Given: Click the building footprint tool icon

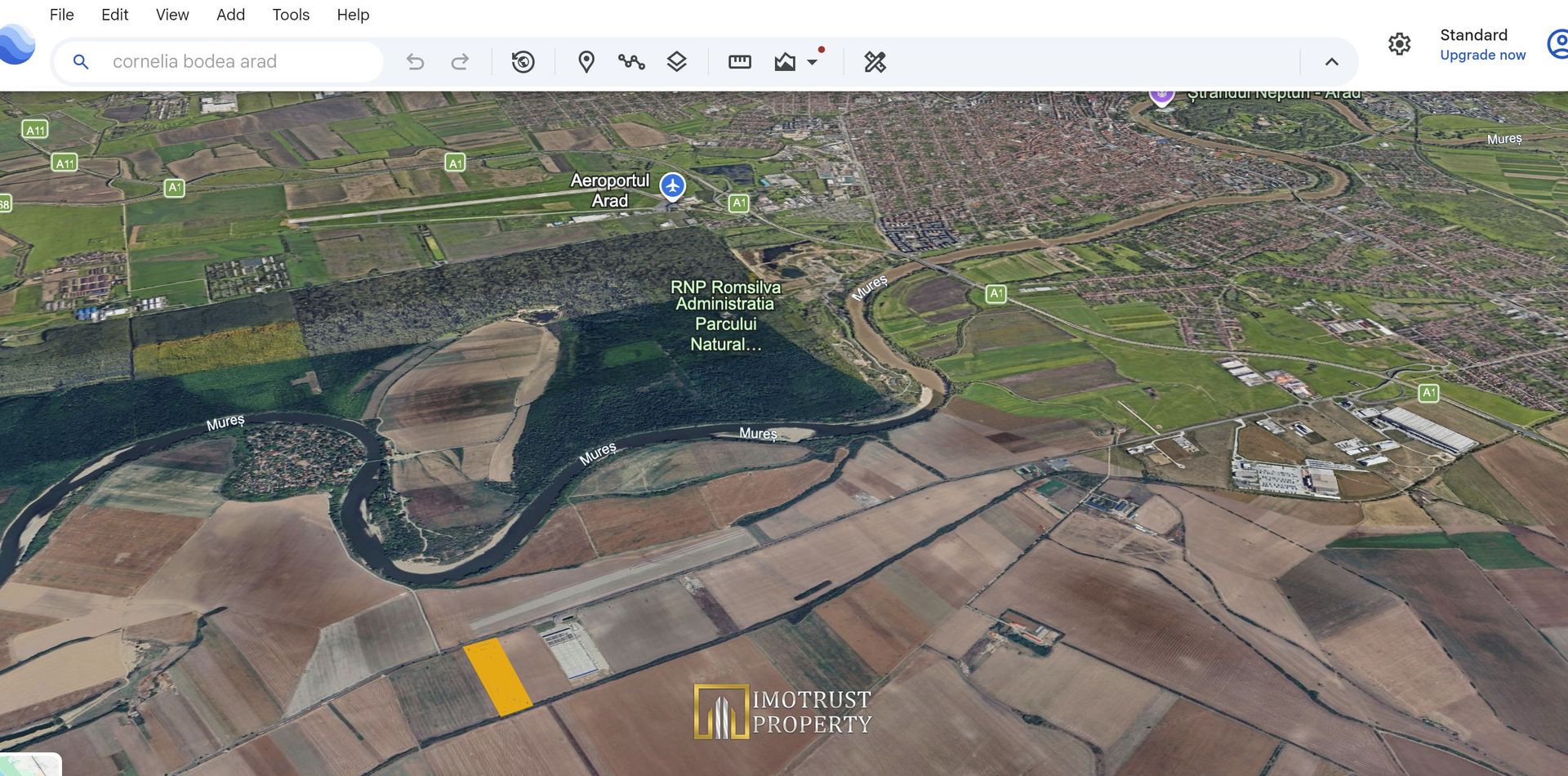Looking at the screenshot, I should (x=785, y=61).
